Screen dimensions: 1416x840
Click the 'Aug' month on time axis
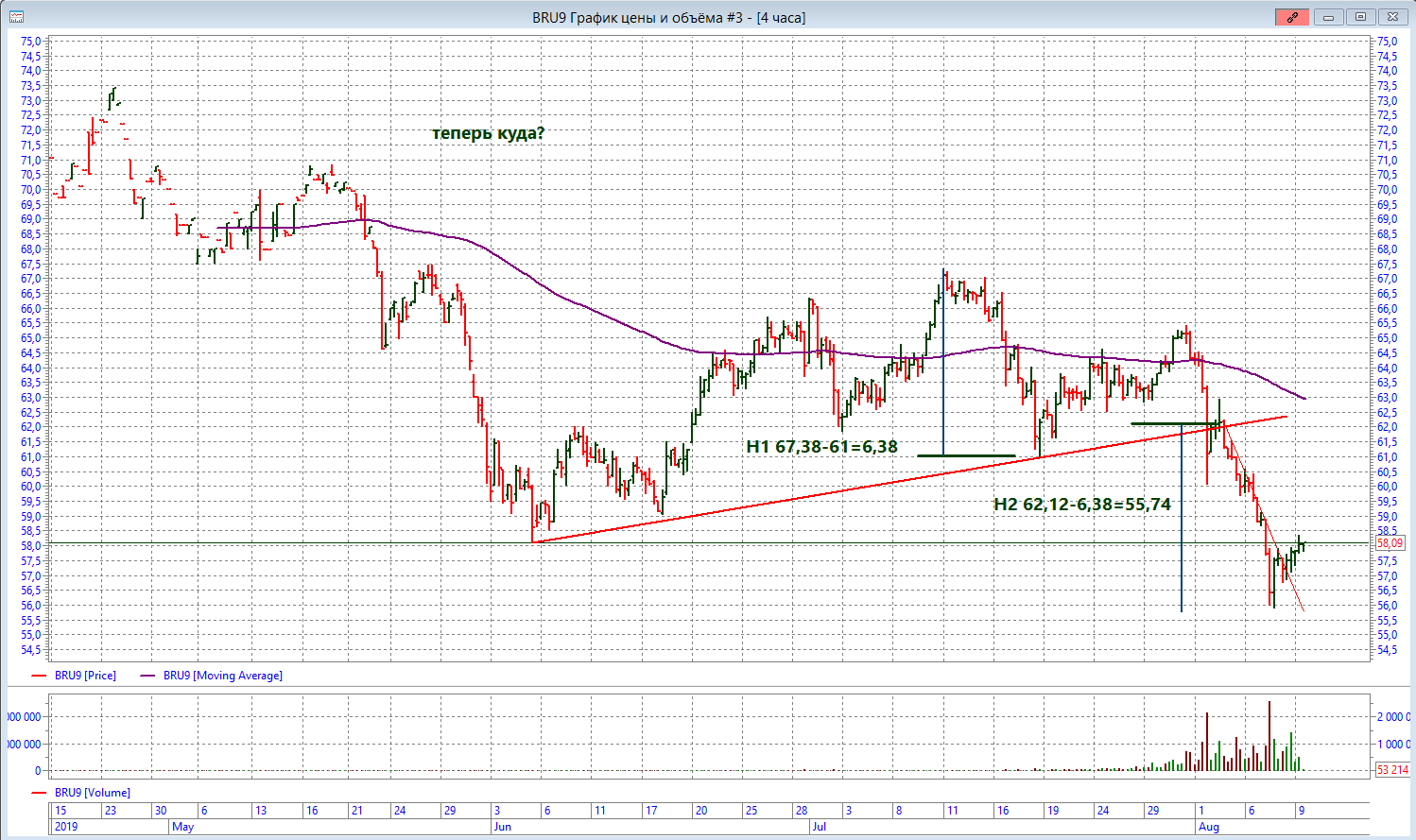[1209, 827]
